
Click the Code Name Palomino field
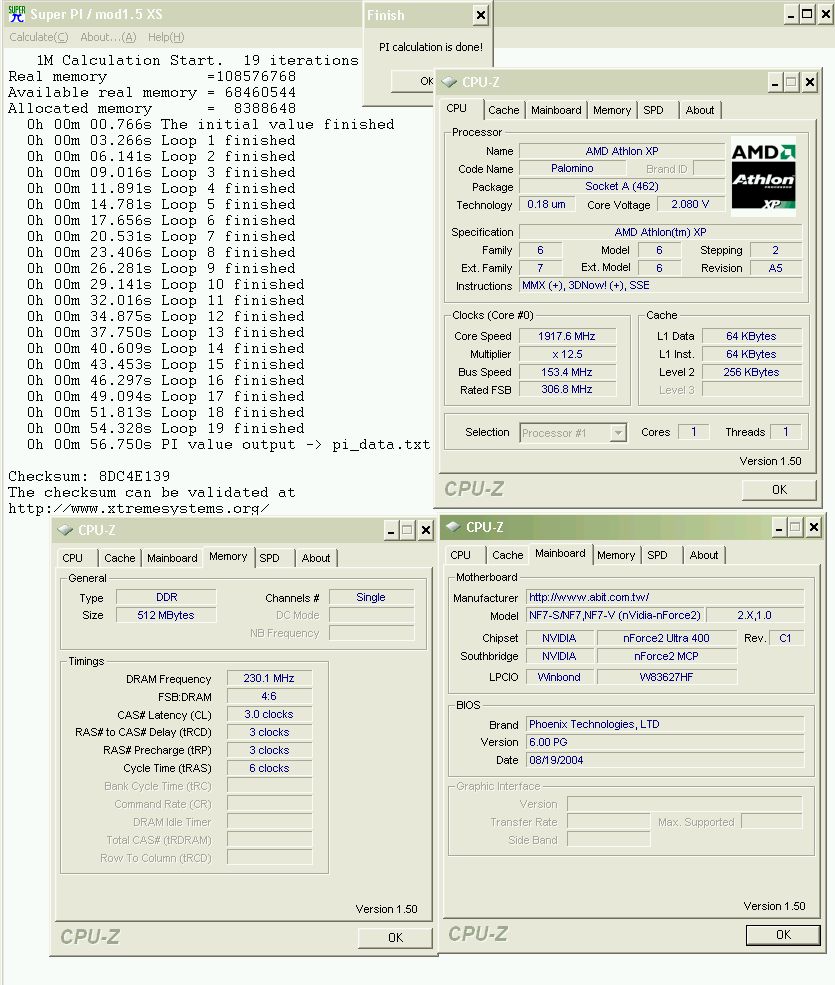[x=572, y=168]
